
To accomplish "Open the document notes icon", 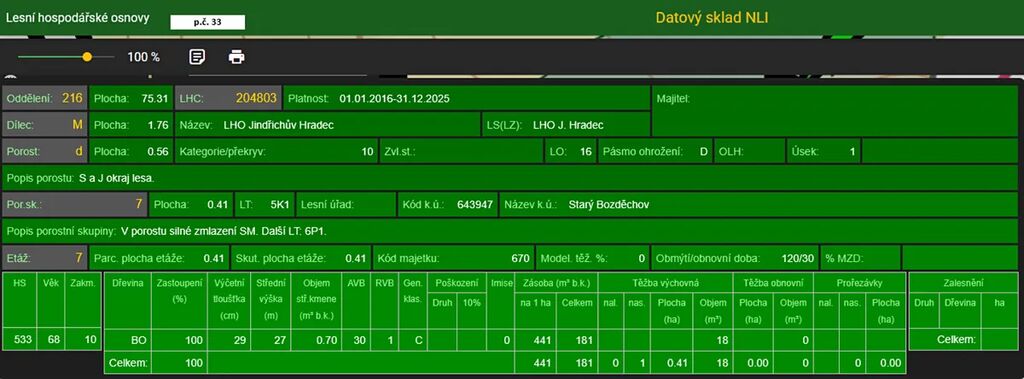I will [x=197, y=57].
